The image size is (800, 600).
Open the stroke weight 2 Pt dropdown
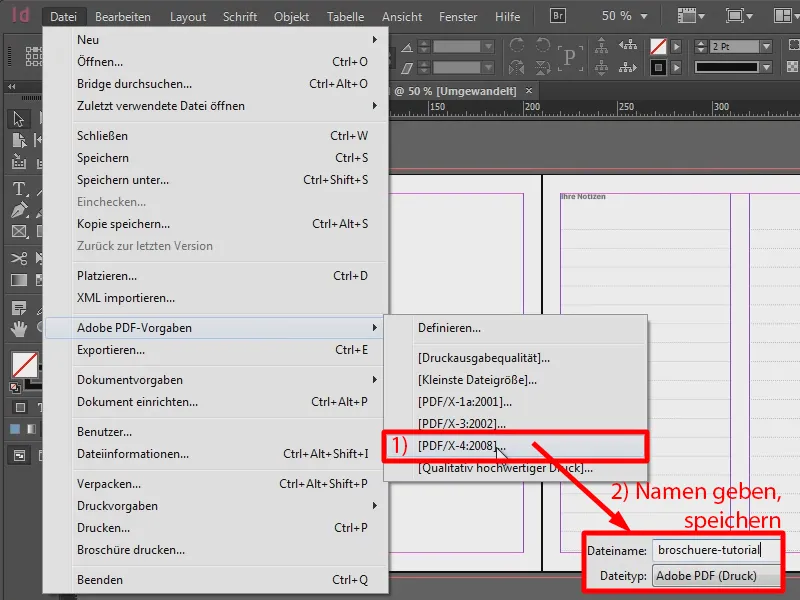(767, 46)
